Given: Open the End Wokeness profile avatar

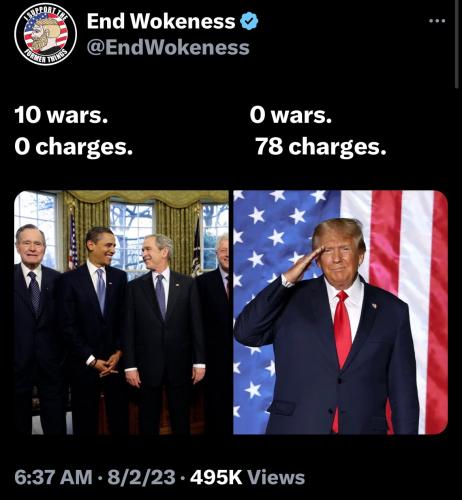Looking at the screenshot, I should [x=46, y=34].
